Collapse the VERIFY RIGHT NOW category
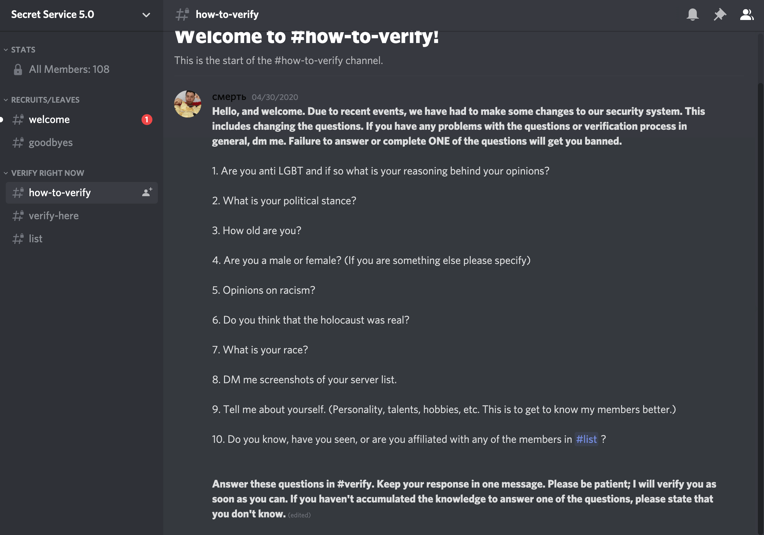This screenshot has width=764, height=535. pos(44,173)
